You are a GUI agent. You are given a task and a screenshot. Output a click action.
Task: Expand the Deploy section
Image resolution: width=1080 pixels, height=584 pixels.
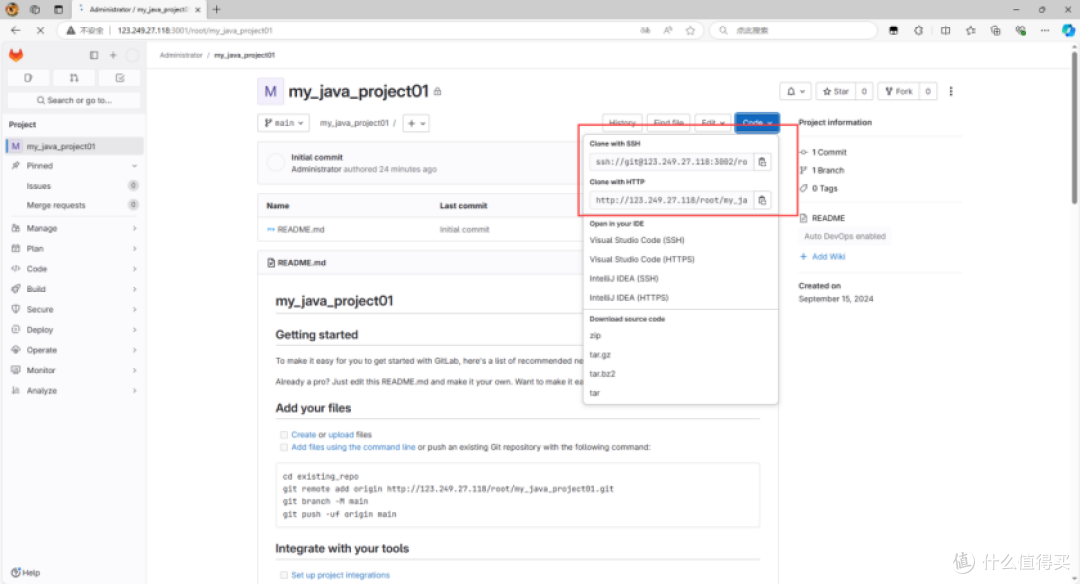74,330
